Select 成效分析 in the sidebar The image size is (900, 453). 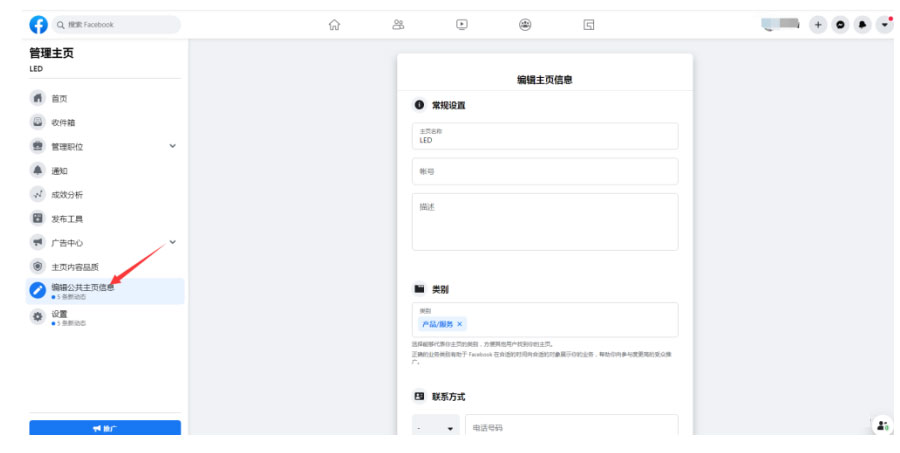click(x=67, y=194)
